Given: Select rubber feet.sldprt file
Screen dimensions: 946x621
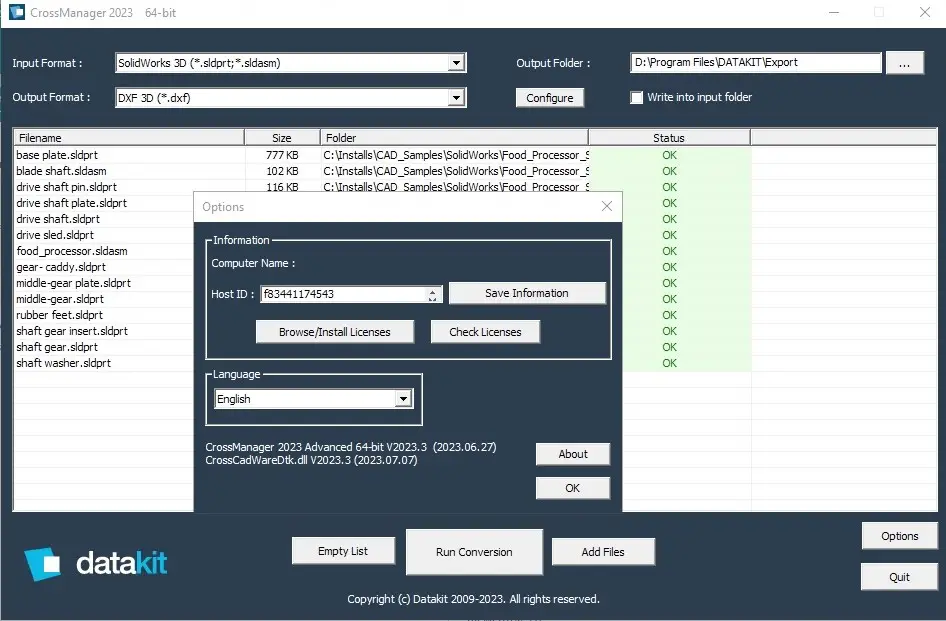Looking at the screenshot, I should point(59,315).
